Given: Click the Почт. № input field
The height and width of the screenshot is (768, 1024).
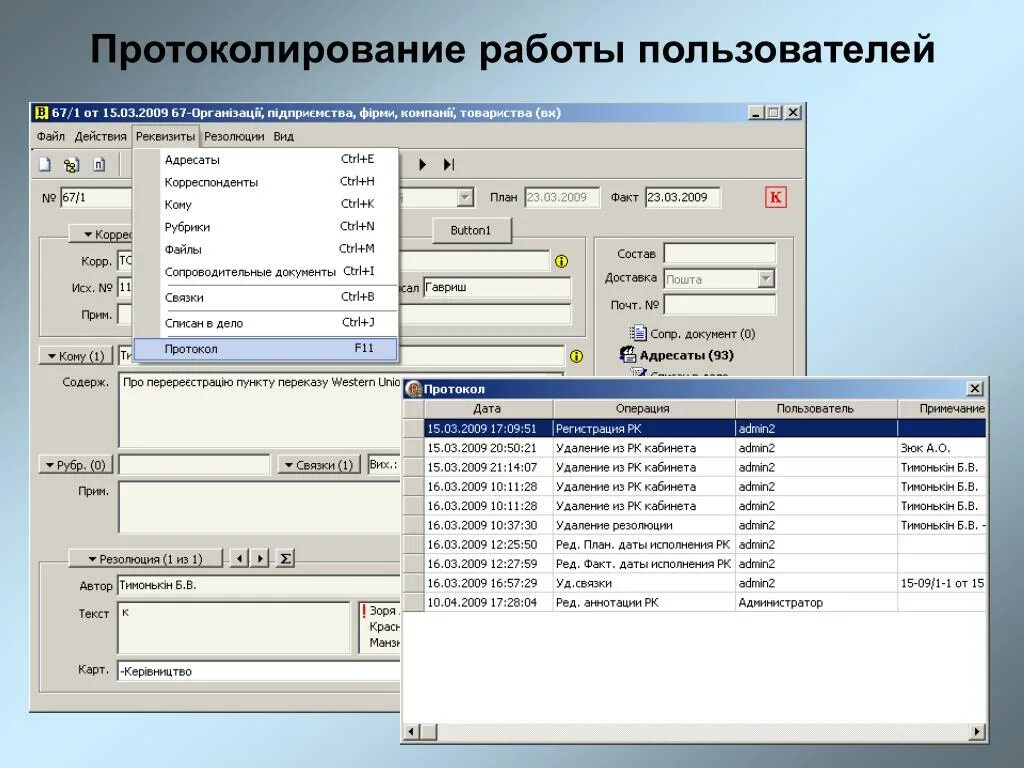Looking at the screenshot, I should coord(720,304).
